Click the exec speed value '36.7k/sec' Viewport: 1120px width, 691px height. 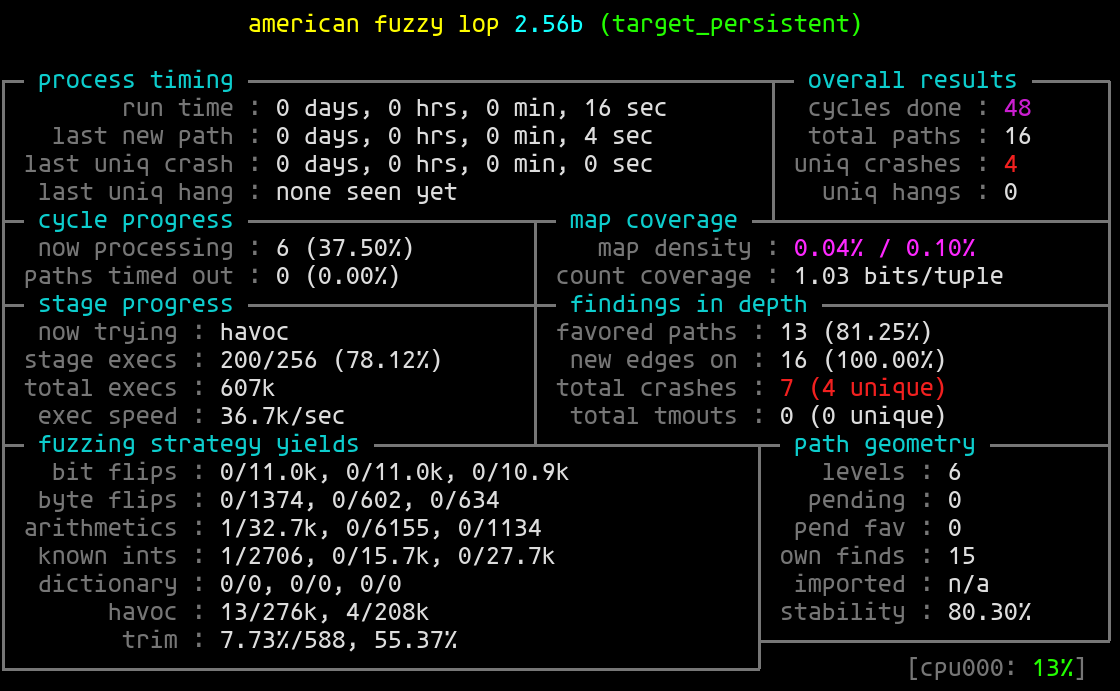coord(282,416)
